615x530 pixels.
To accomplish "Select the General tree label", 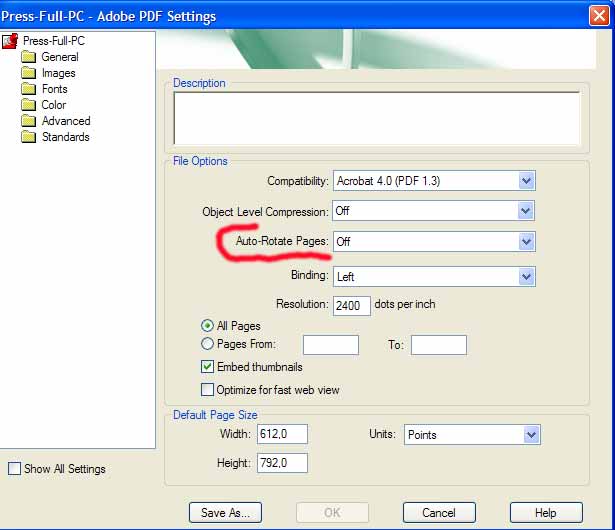I will 60,57.
